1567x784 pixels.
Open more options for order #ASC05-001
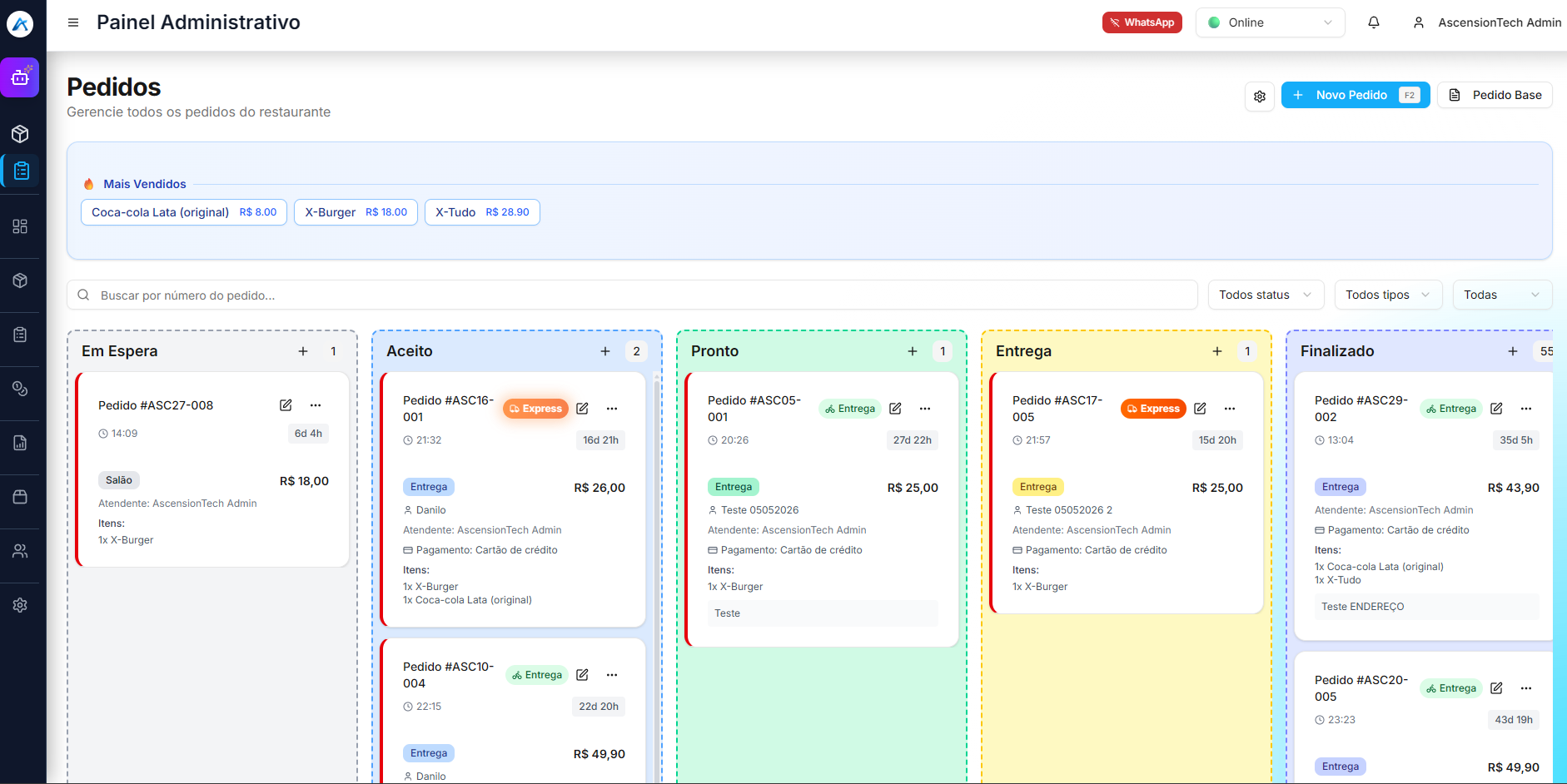tap(925, 409)
